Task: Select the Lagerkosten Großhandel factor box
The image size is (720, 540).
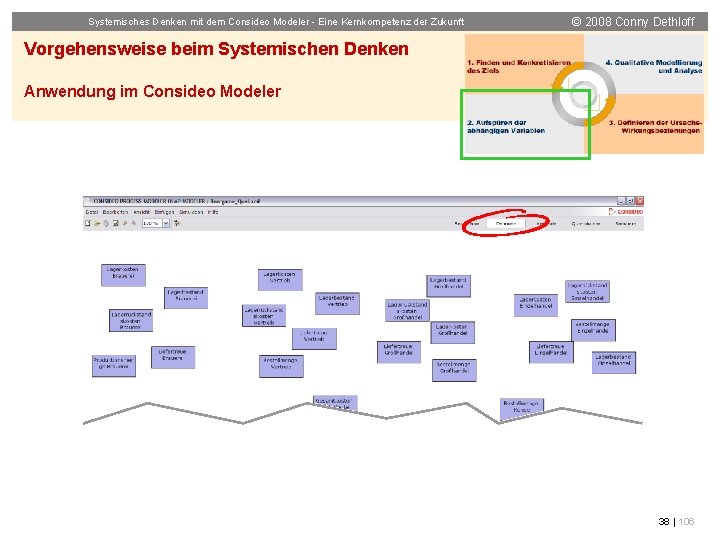Action: 453,332
